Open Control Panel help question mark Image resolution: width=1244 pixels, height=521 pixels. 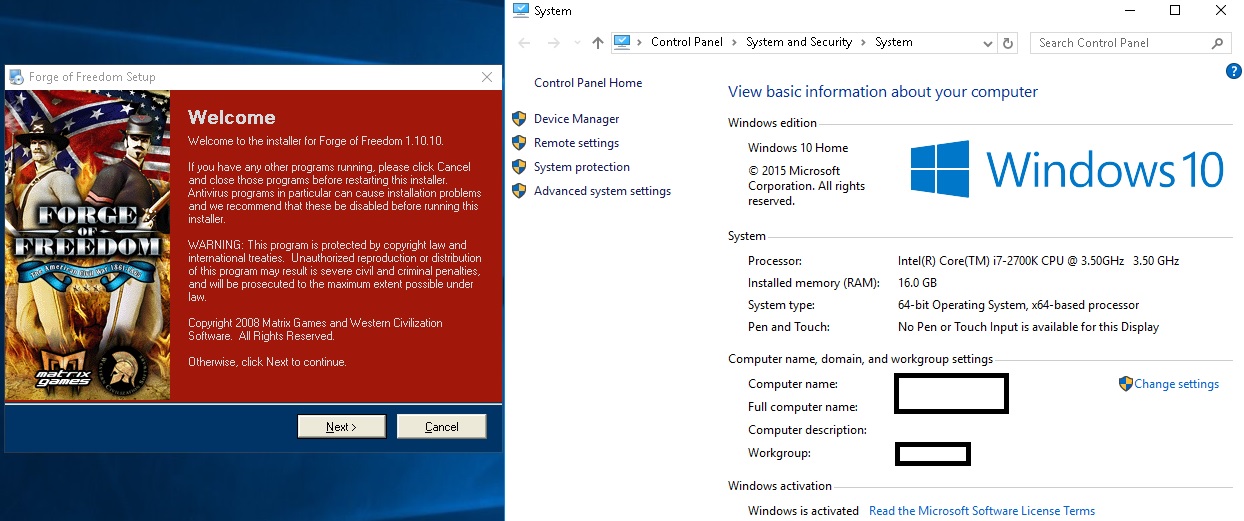1234,72
